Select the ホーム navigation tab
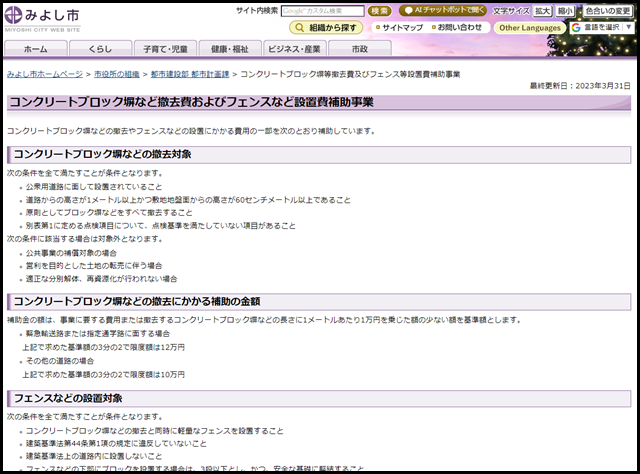This screenshot has width=640, height=474. pyautogui.click(x=35, y=49)
